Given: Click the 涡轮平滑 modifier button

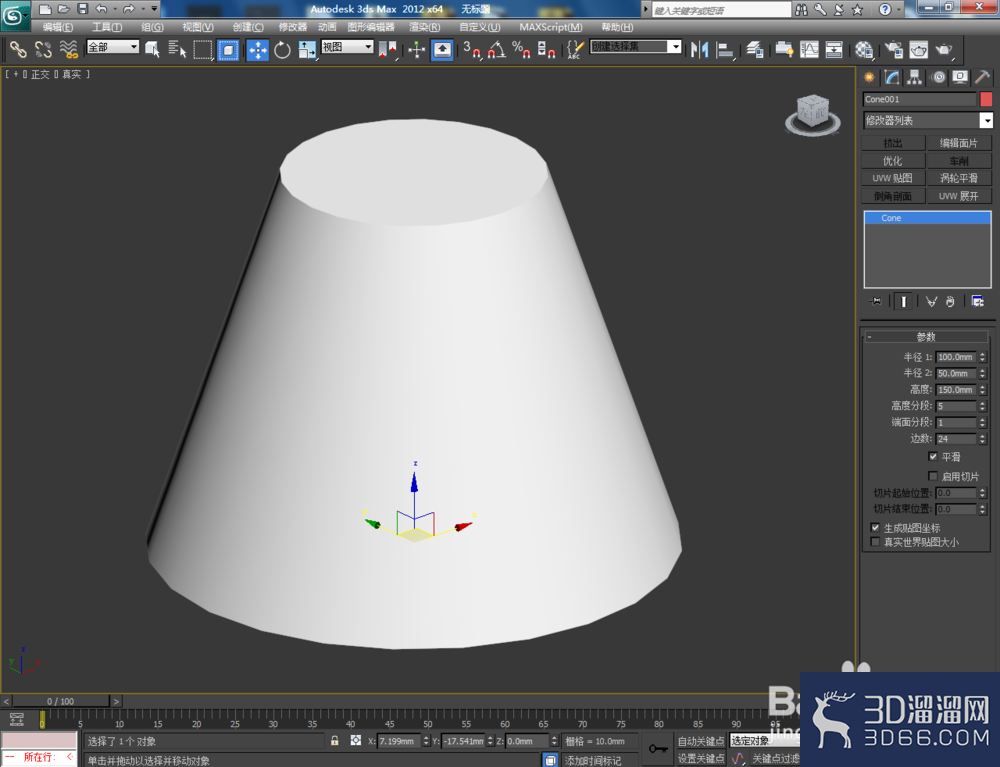Looking at the screenshot, I should [959, 178].
